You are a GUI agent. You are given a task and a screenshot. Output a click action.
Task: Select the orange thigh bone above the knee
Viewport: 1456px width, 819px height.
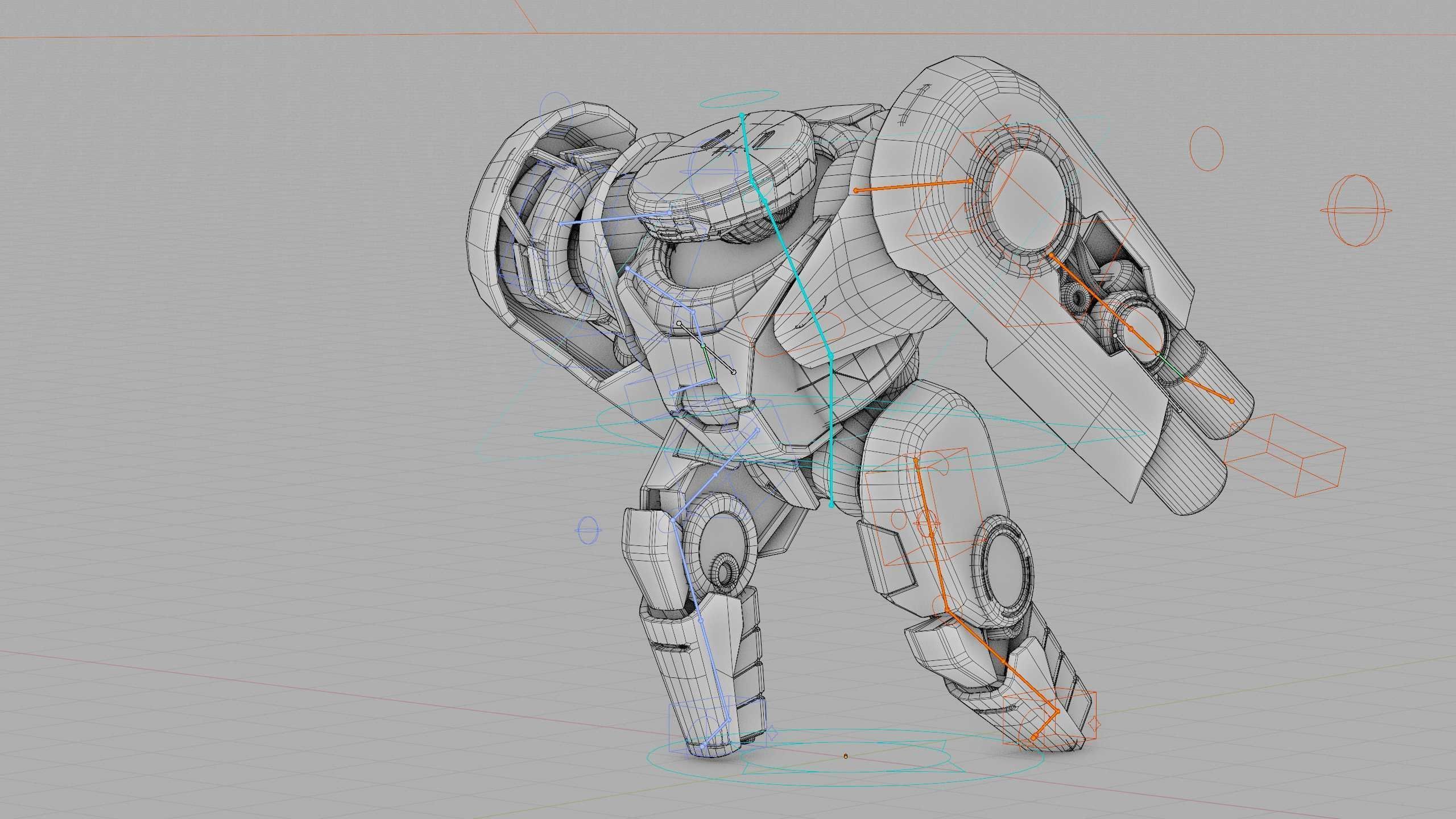[x=931, y=533]
